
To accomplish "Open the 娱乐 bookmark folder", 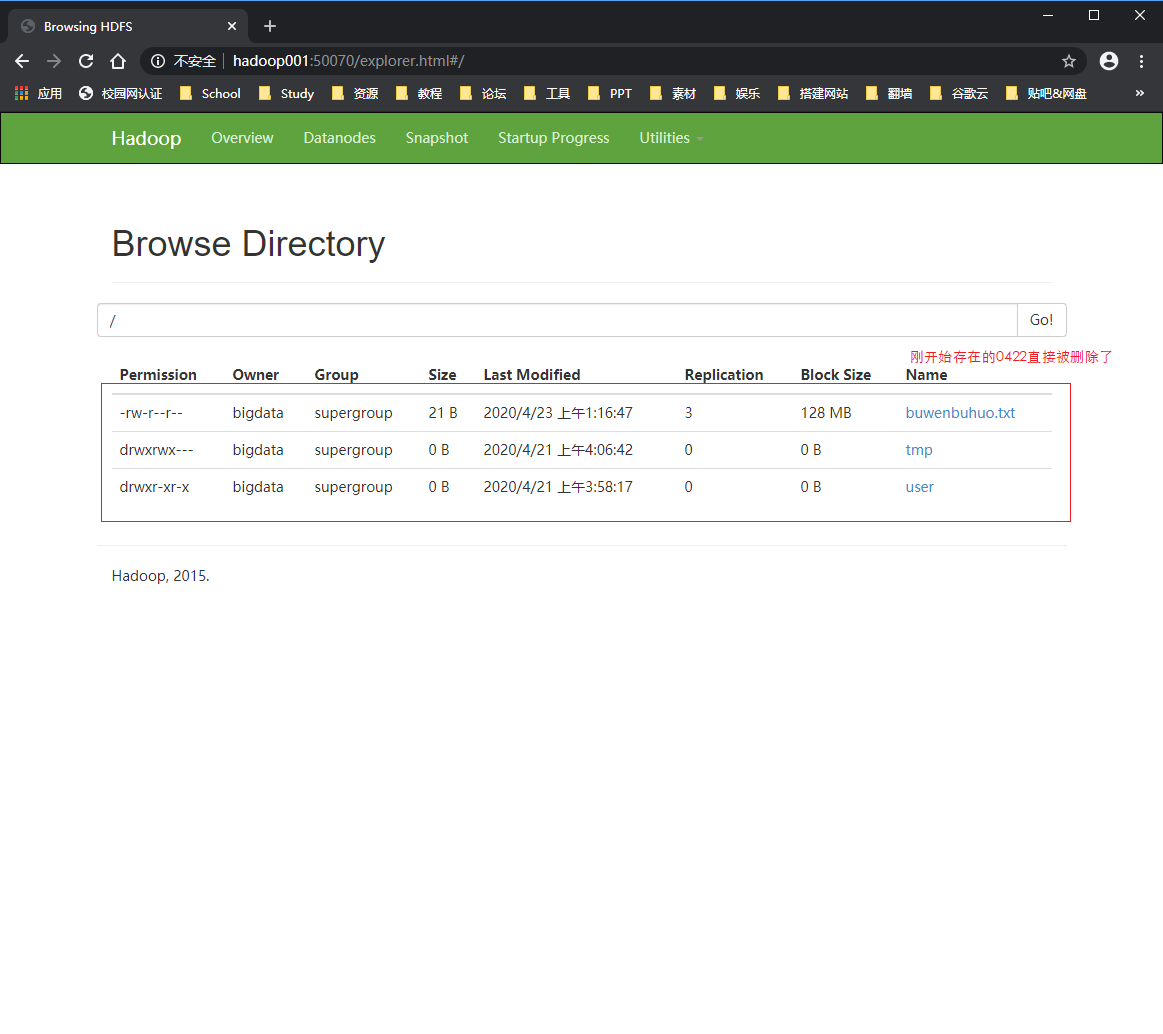I will [x=737, y=93].
